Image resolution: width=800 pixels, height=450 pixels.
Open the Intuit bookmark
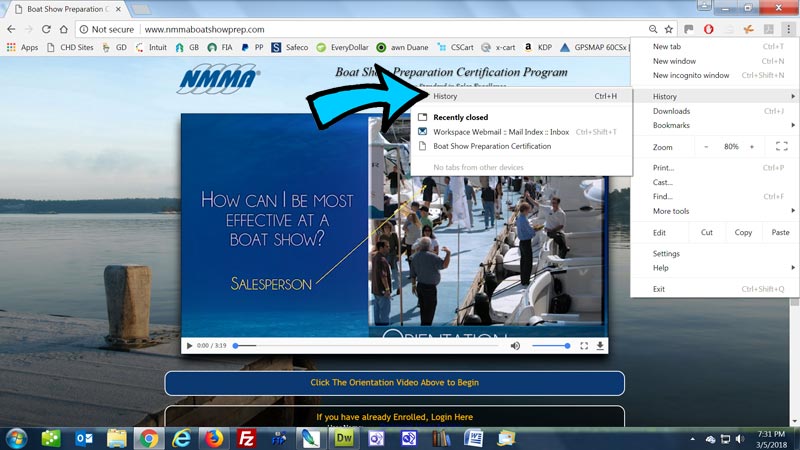point(152,47)
